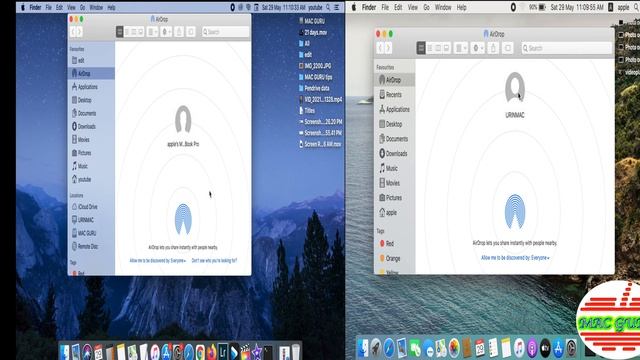This screenshot has height=360, width=640.
Task: Select AirDrop in the right Finder sidebar
Action: click(394, 80)
